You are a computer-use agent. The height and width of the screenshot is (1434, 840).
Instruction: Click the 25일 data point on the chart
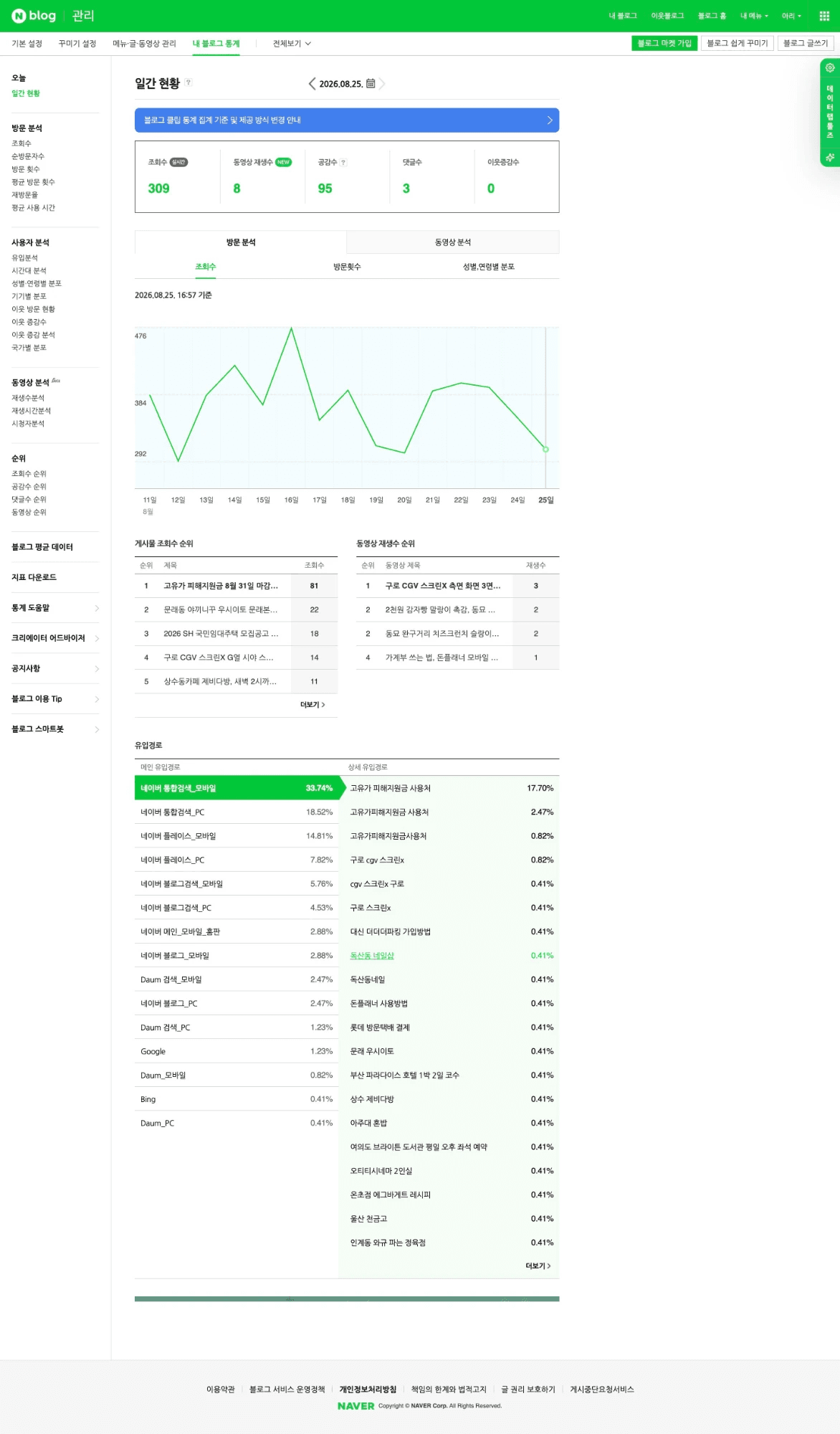[x=545, y=450]
